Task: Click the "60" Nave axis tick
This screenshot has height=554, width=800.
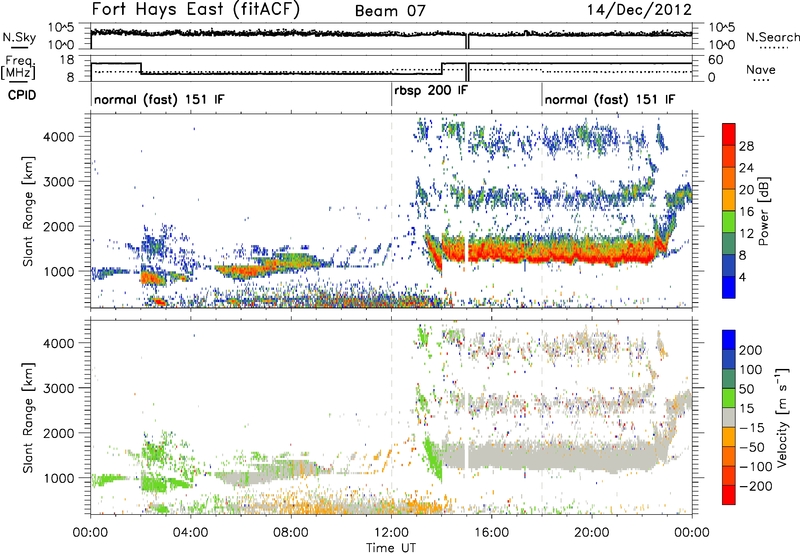Action: coord(716,60)
